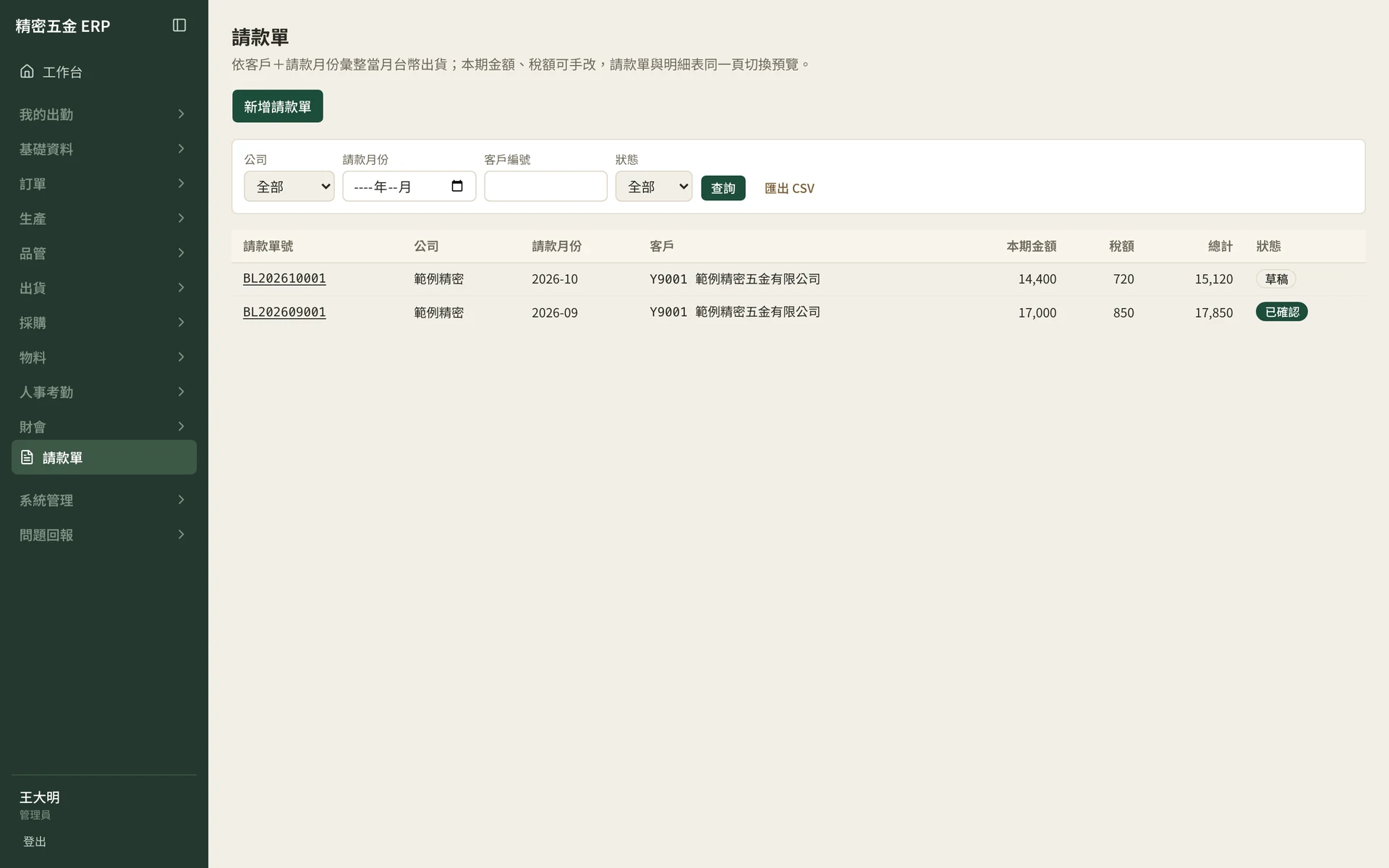Viewport: 1389px width, 868px height.
Task: Click the 720 tax cell
Action: point(1123,278)
